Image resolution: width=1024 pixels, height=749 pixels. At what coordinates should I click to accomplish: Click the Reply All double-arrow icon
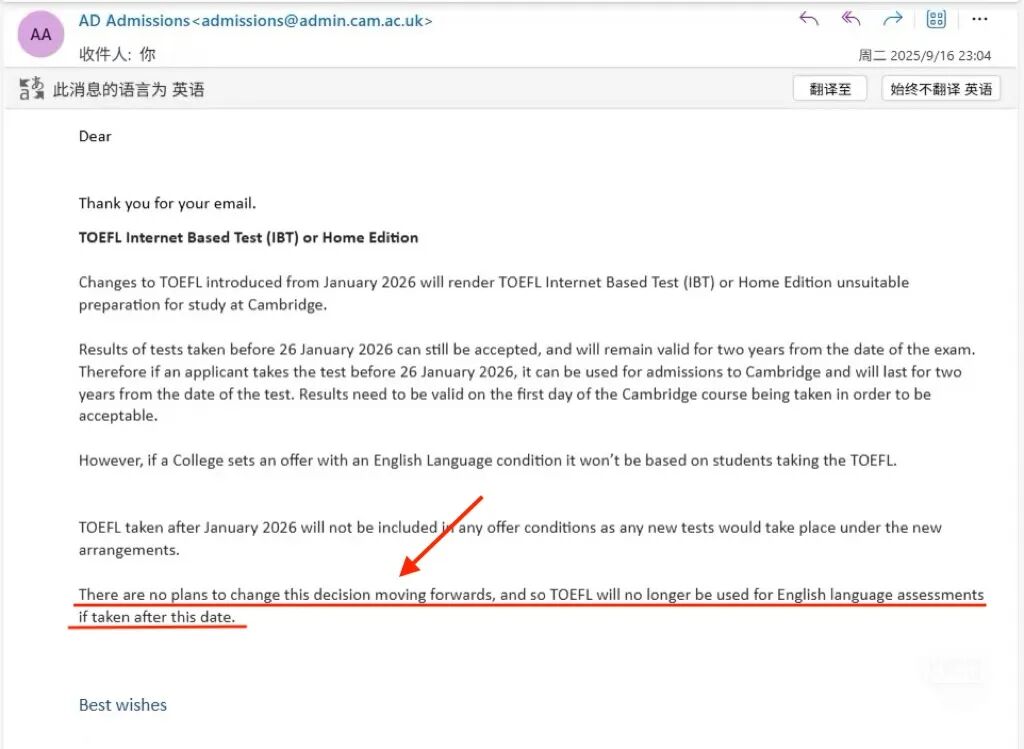[850, 18]
